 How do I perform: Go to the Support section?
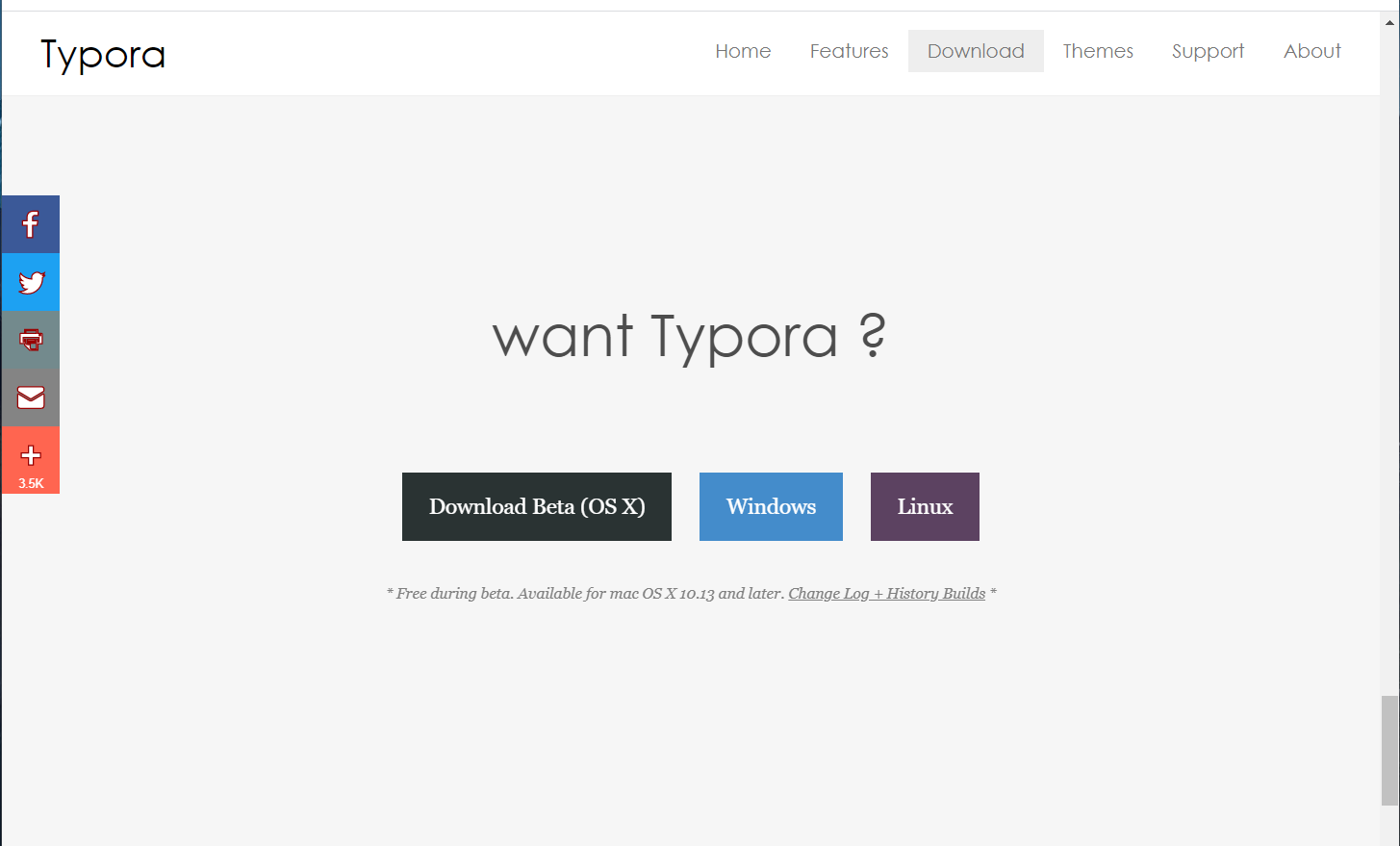[x=1207, y=51]
